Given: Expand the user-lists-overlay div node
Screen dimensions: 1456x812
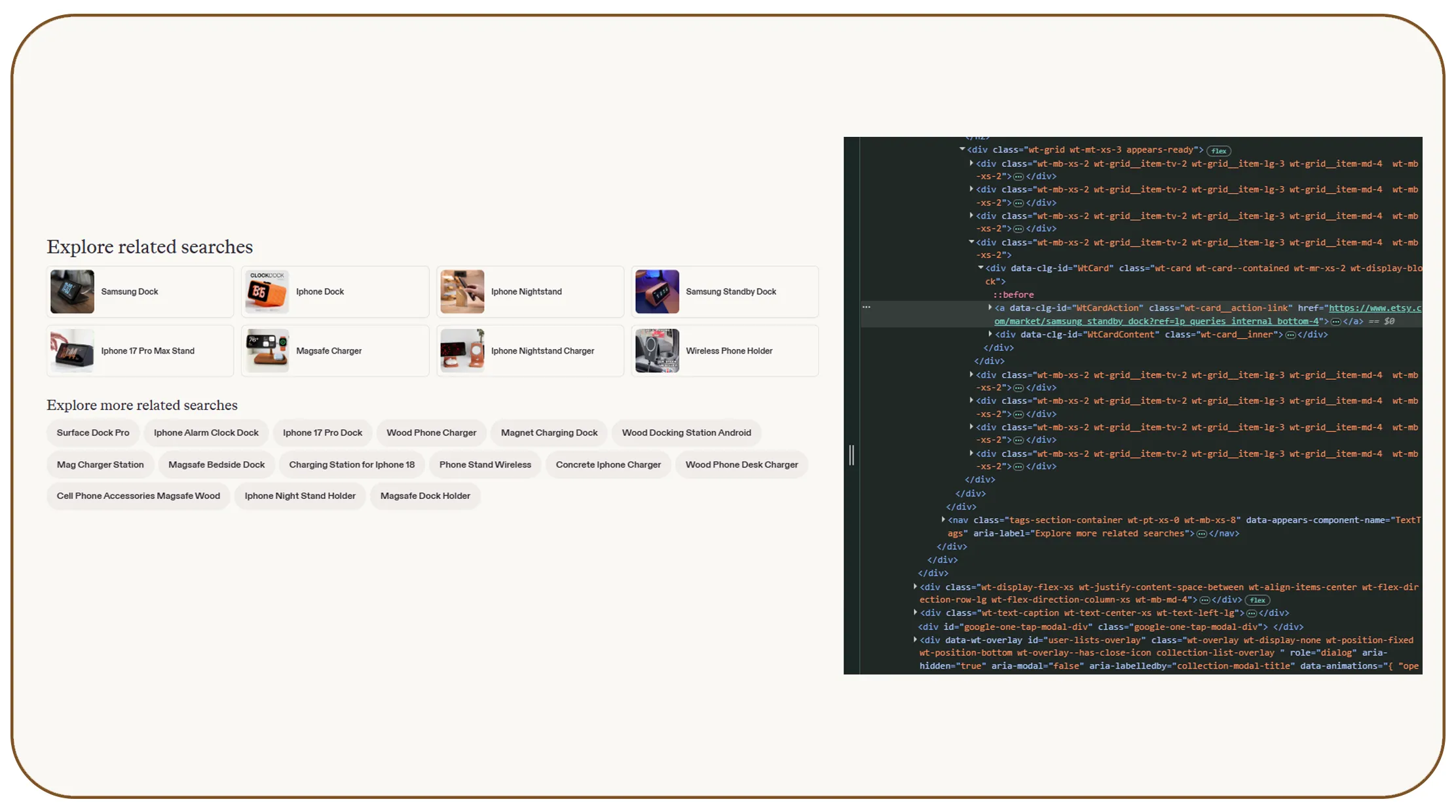Looking at the screenshot, I should 915,639.
